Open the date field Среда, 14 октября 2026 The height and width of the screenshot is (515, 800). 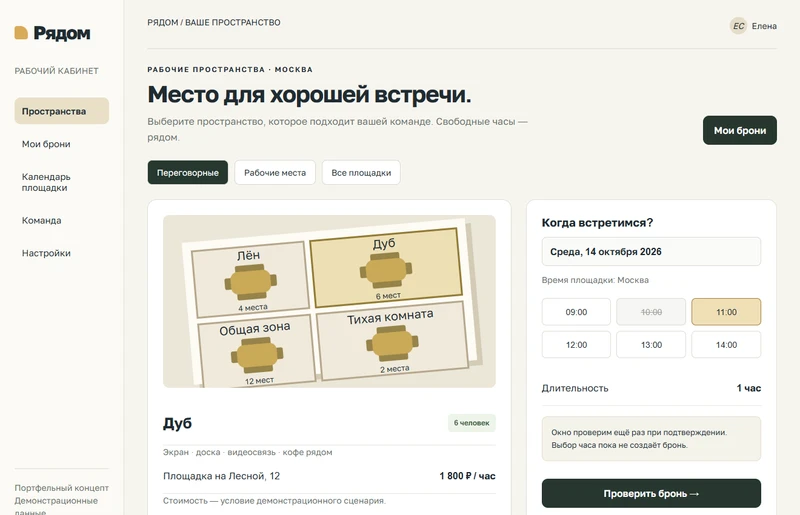point(651,252)
